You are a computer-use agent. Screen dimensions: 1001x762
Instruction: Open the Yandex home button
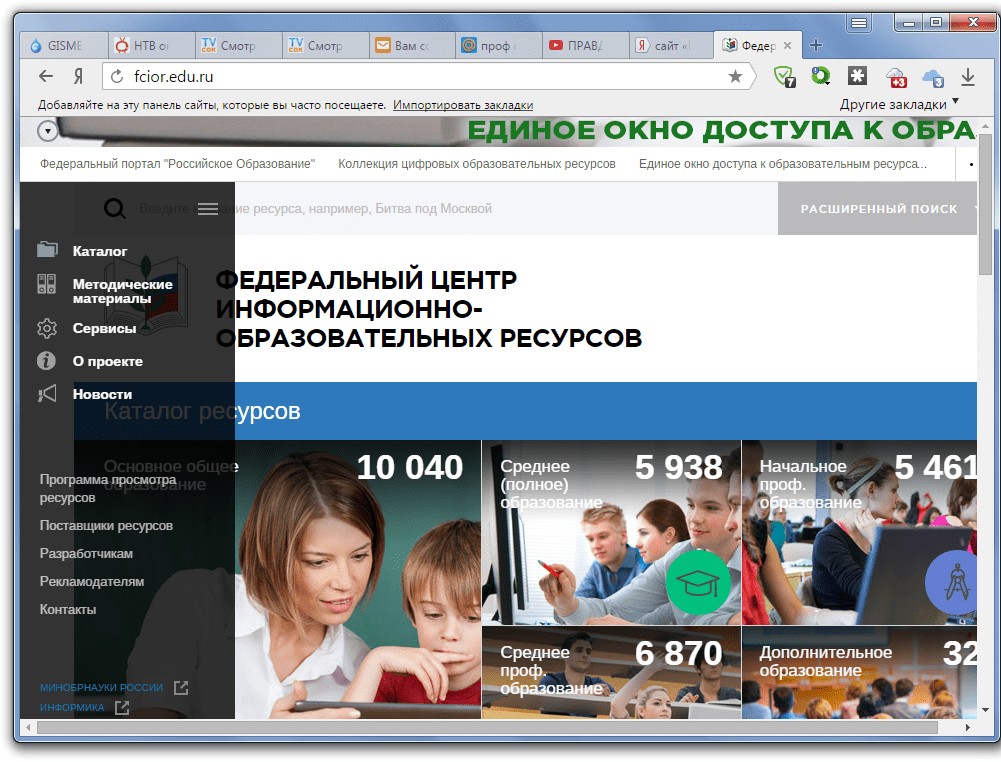(78, 77)
